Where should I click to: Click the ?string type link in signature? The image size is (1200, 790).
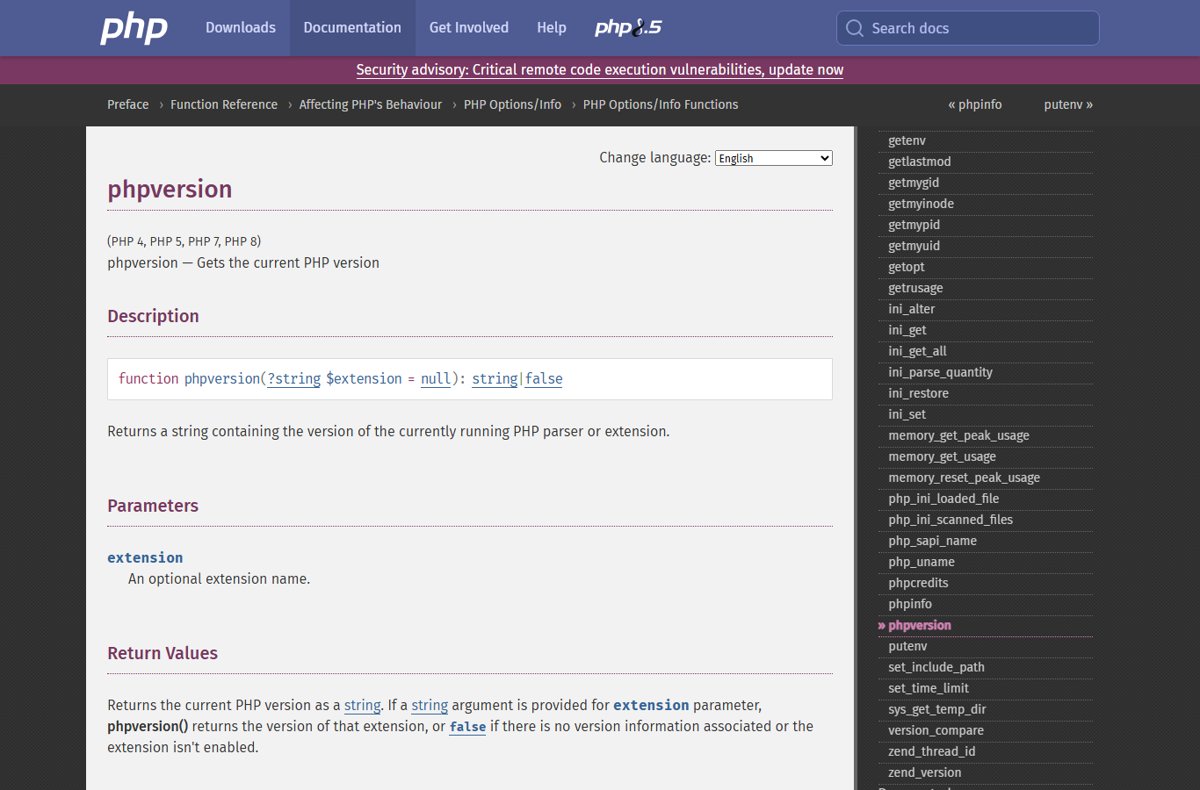point(294,379)
